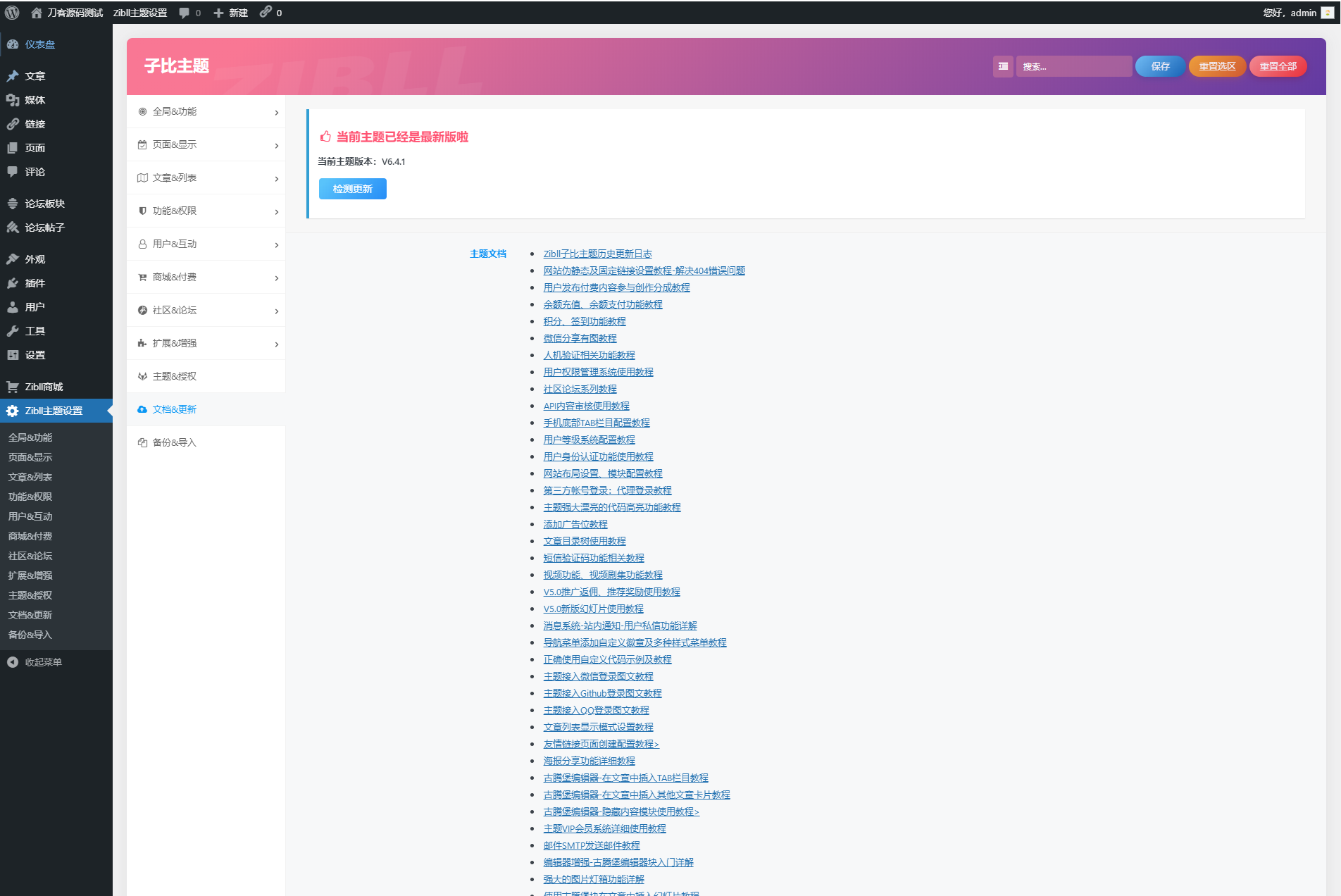1341x896 pixels.
Task: Toggle the sidebar panel icon beside search box
Action: click(1003, 66)
